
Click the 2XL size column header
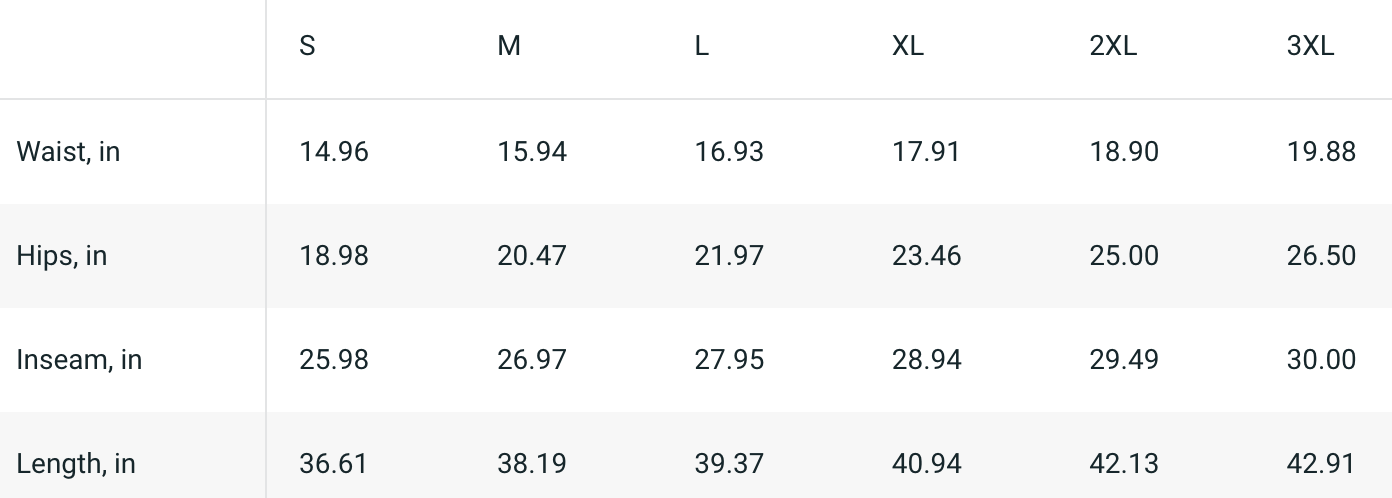[x=1113, y=46]
